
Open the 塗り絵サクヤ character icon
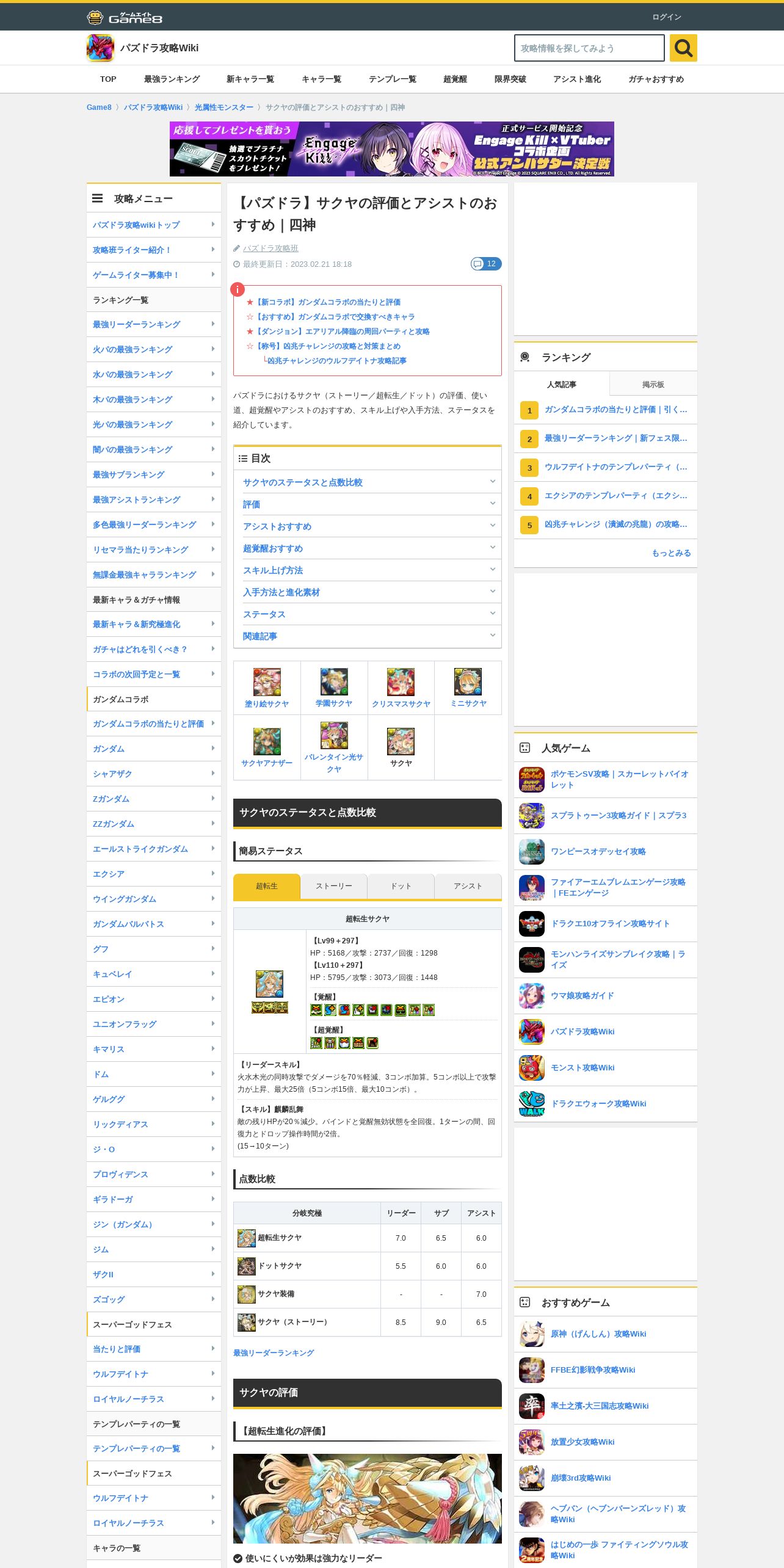(267, 682)
